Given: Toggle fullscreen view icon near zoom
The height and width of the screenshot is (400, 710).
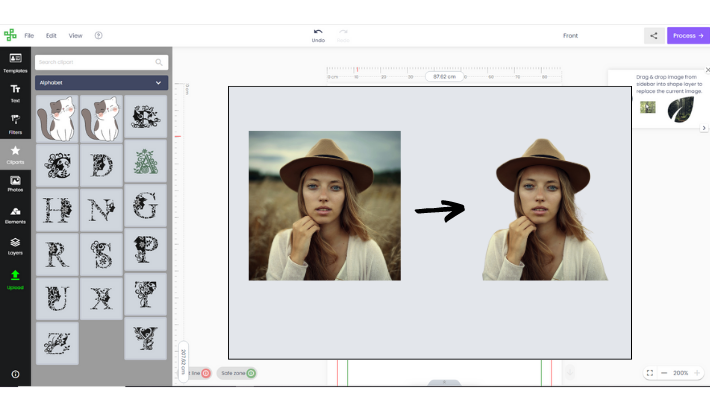Looking at the screenshot, I should point(650,373).
